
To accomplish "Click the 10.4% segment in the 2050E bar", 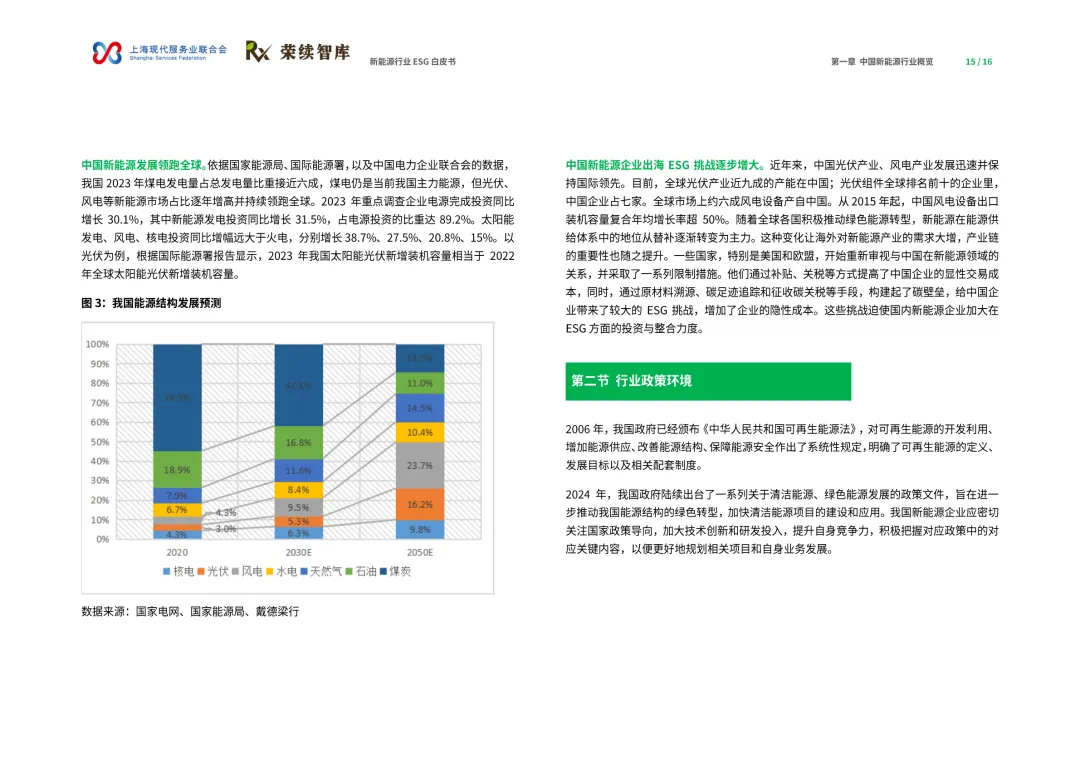I will click(419, 433).
